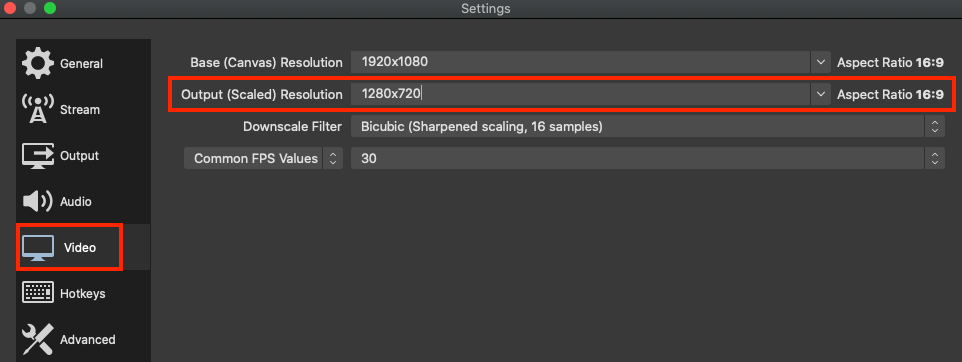This screenshot has width=962, height=362.
Task: Click the 1280x720 output resolution field
Action: pyautogui.click(x=581, y=94)
